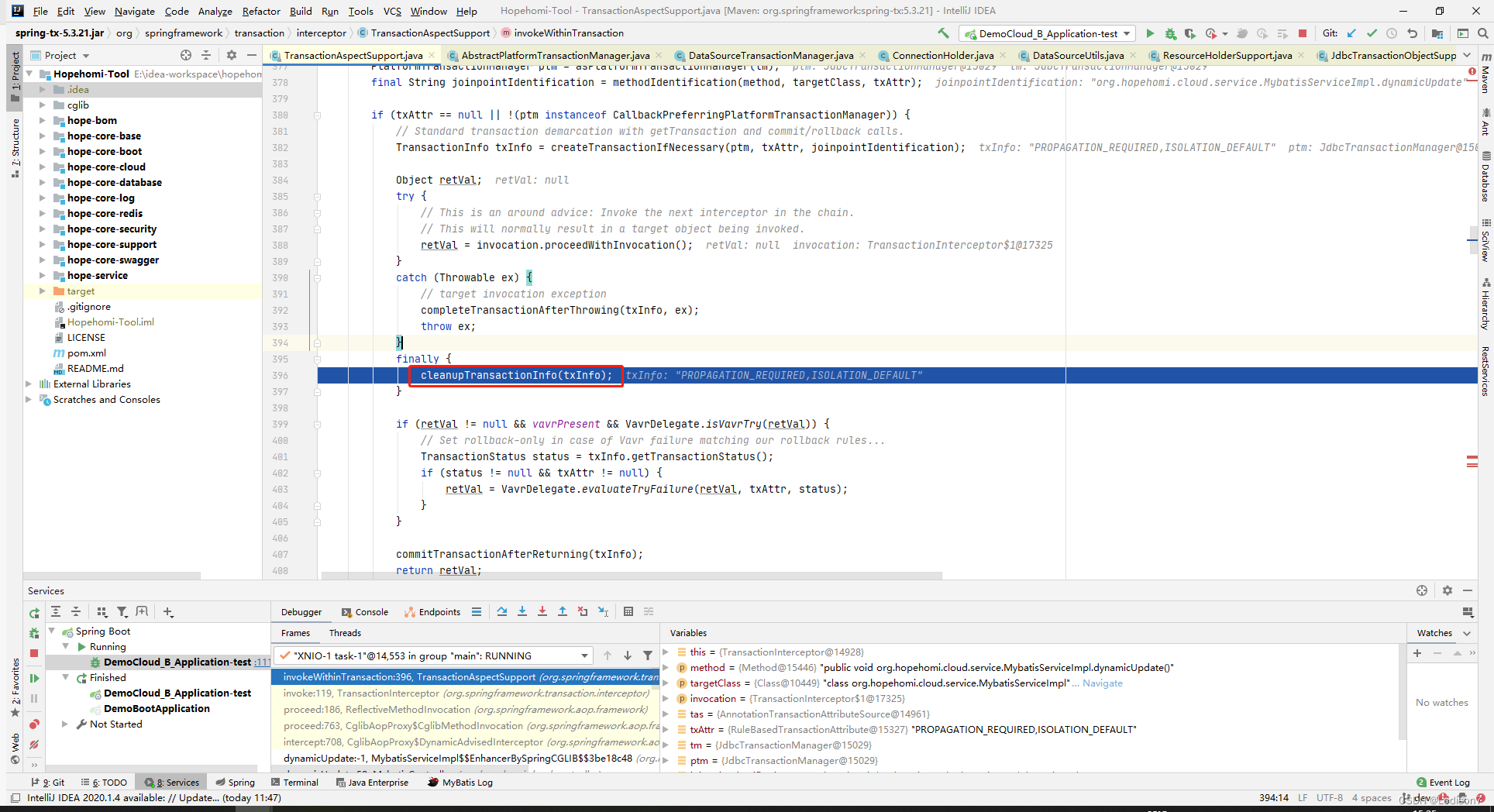Show the execution point in the debugger toolbar

tap(477, 611)
